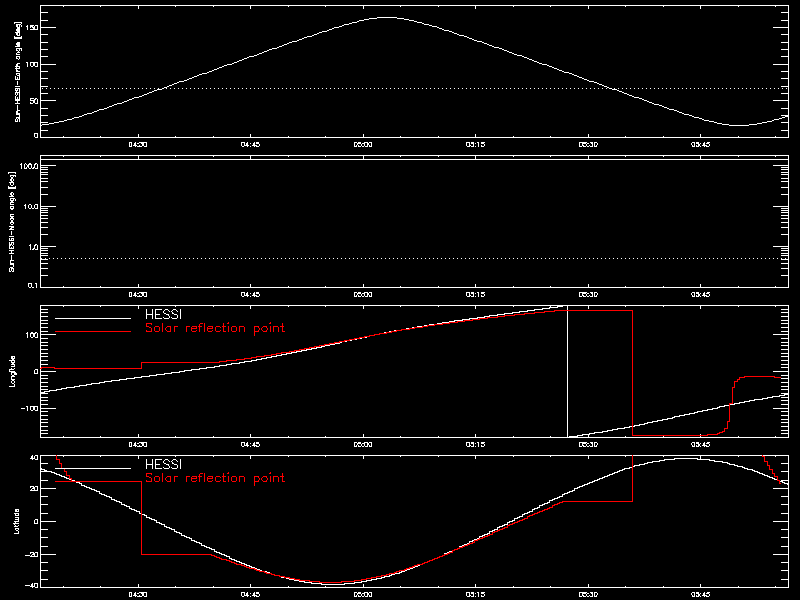Click '05:00' under the Earth angle plot
Screen dimensions: 800x600
[363, 145]
